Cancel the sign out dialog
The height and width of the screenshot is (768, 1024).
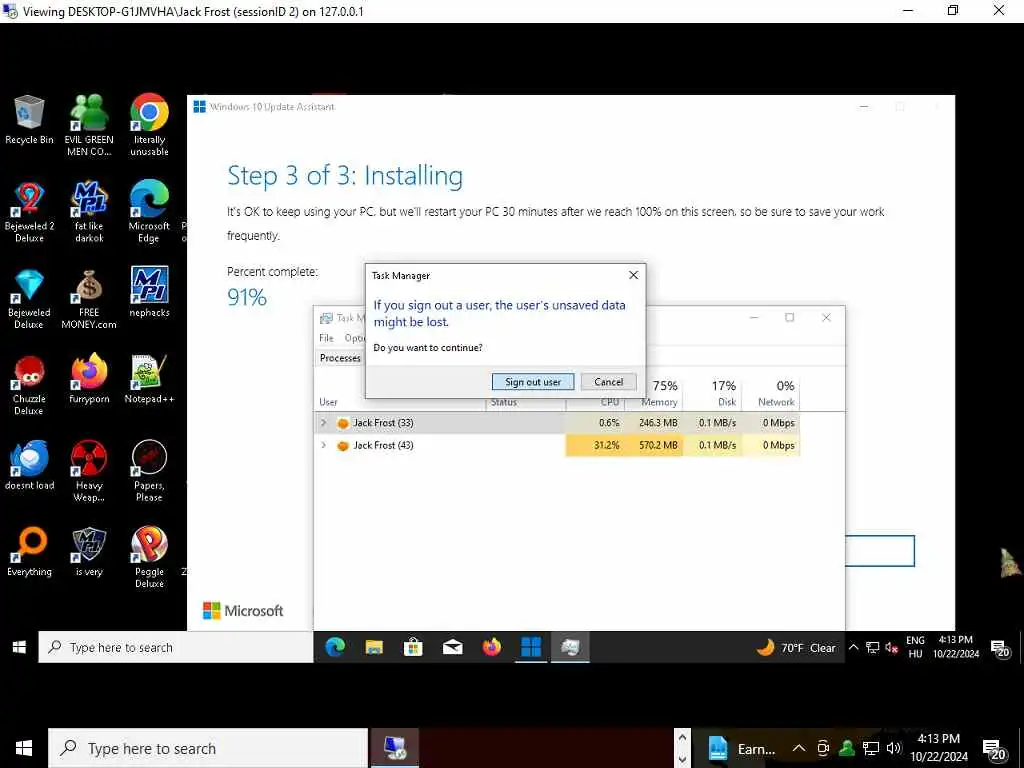(609, 382)
